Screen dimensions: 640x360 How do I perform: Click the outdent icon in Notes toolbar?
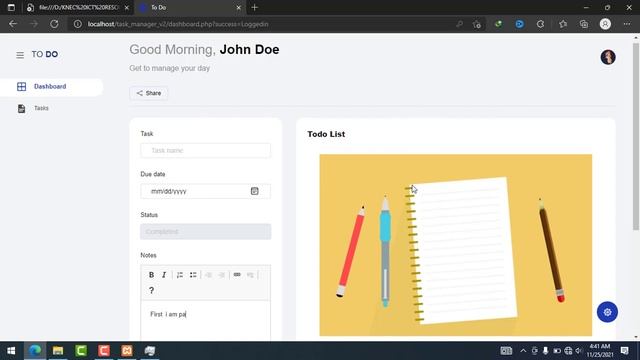pos(209,275)
